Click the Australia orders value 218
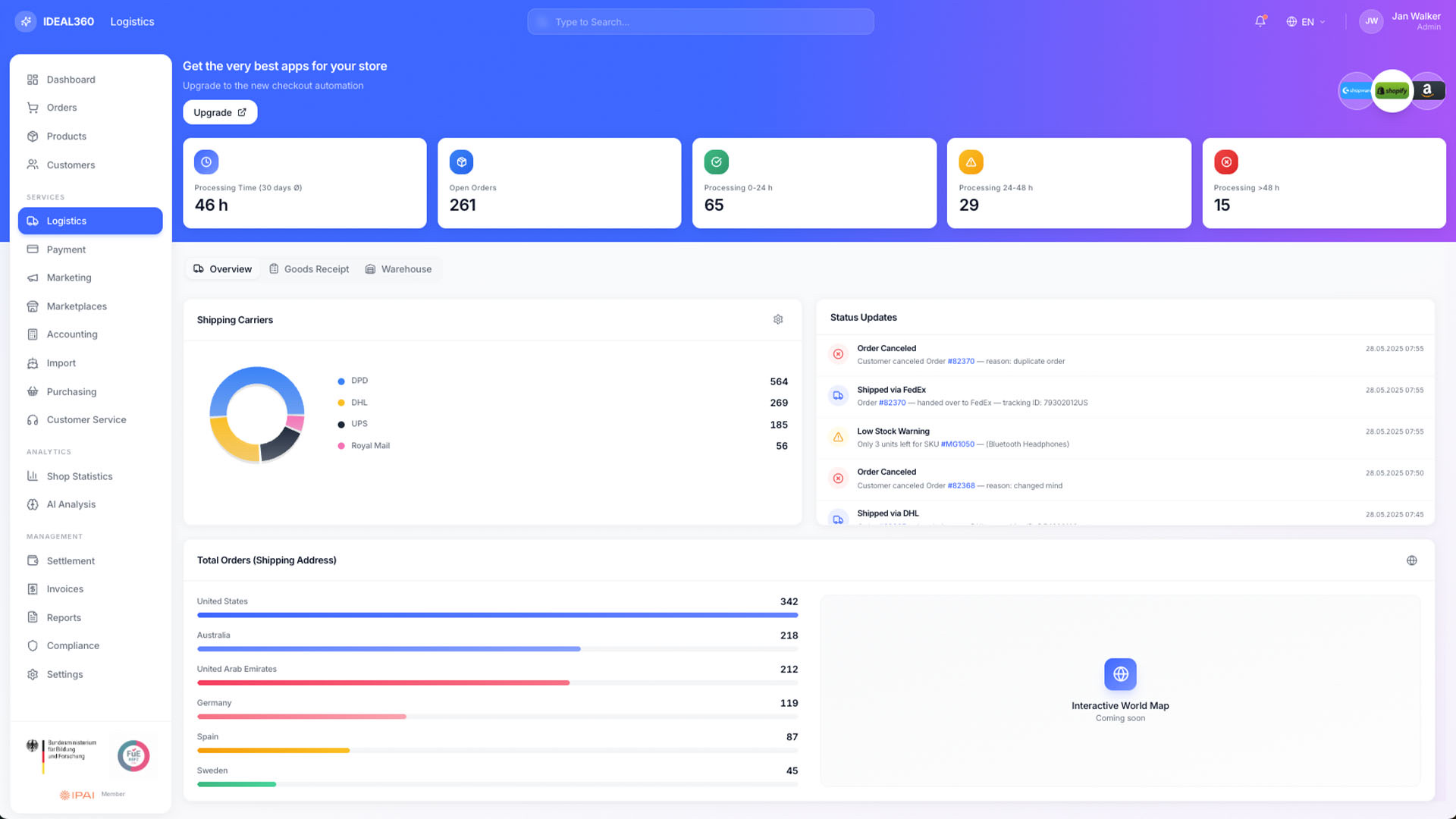 [789, 635]
